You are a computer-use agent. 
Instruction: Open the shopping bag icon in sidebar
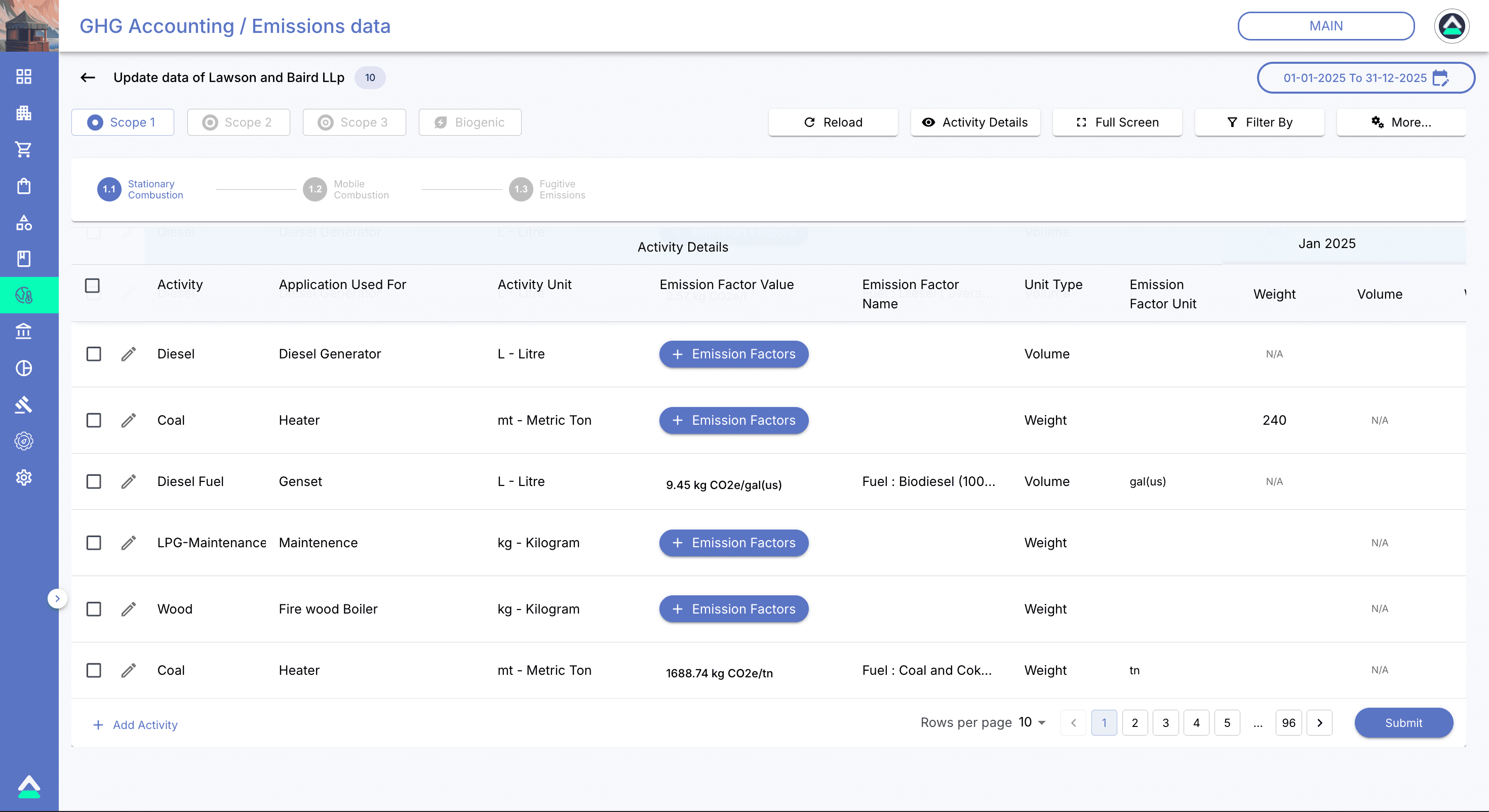(x=24, y=186)
